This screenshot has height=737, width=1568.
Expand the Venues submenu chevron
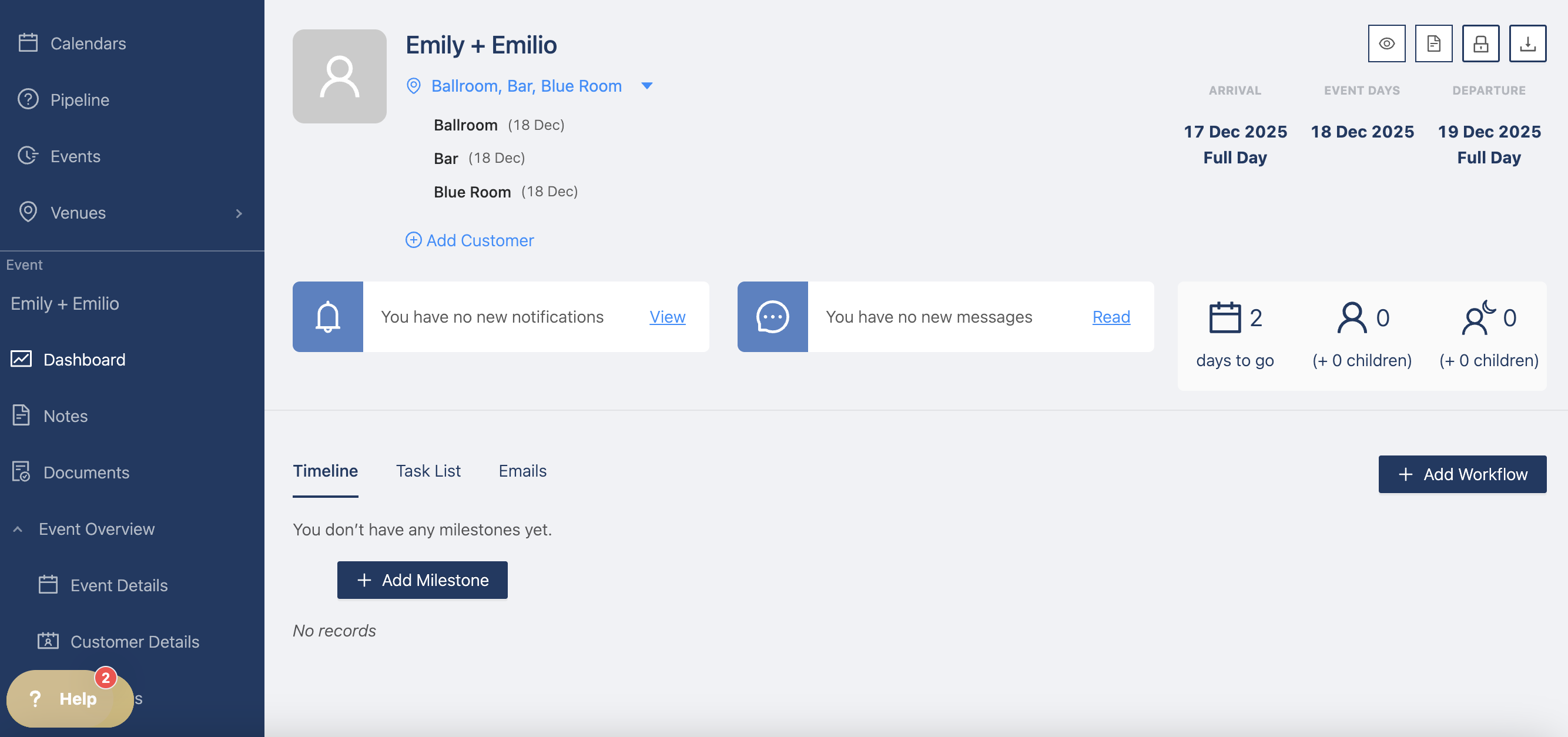tap(239, 213)
